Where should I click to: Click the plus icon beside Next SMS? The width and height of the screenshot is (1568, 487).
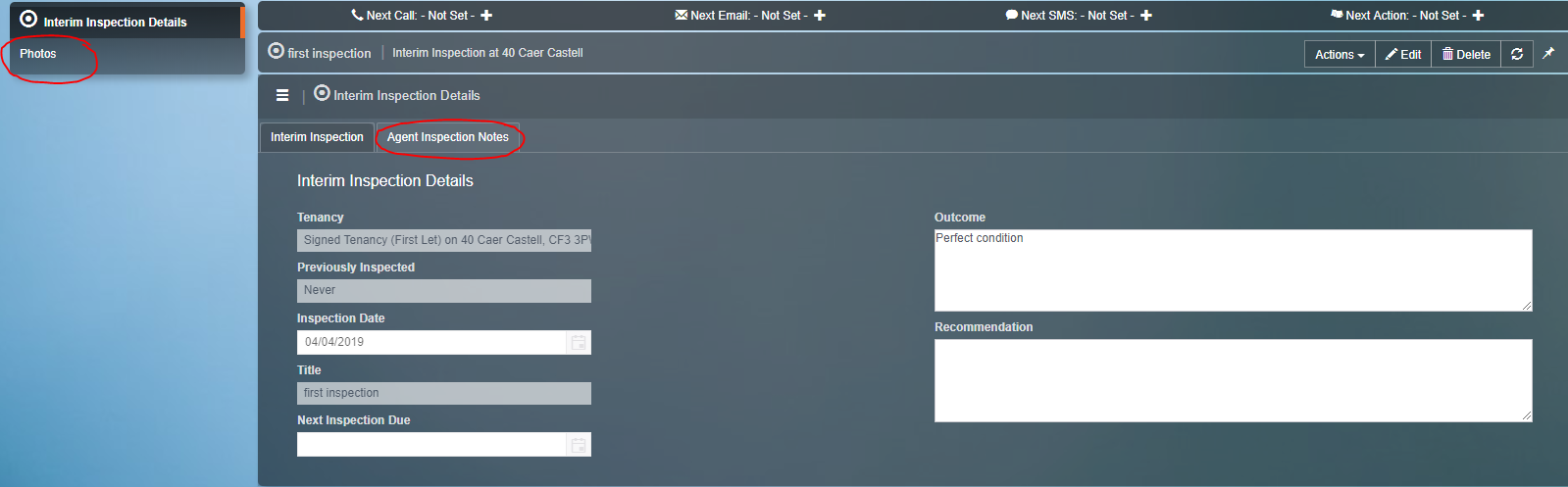1146,16
